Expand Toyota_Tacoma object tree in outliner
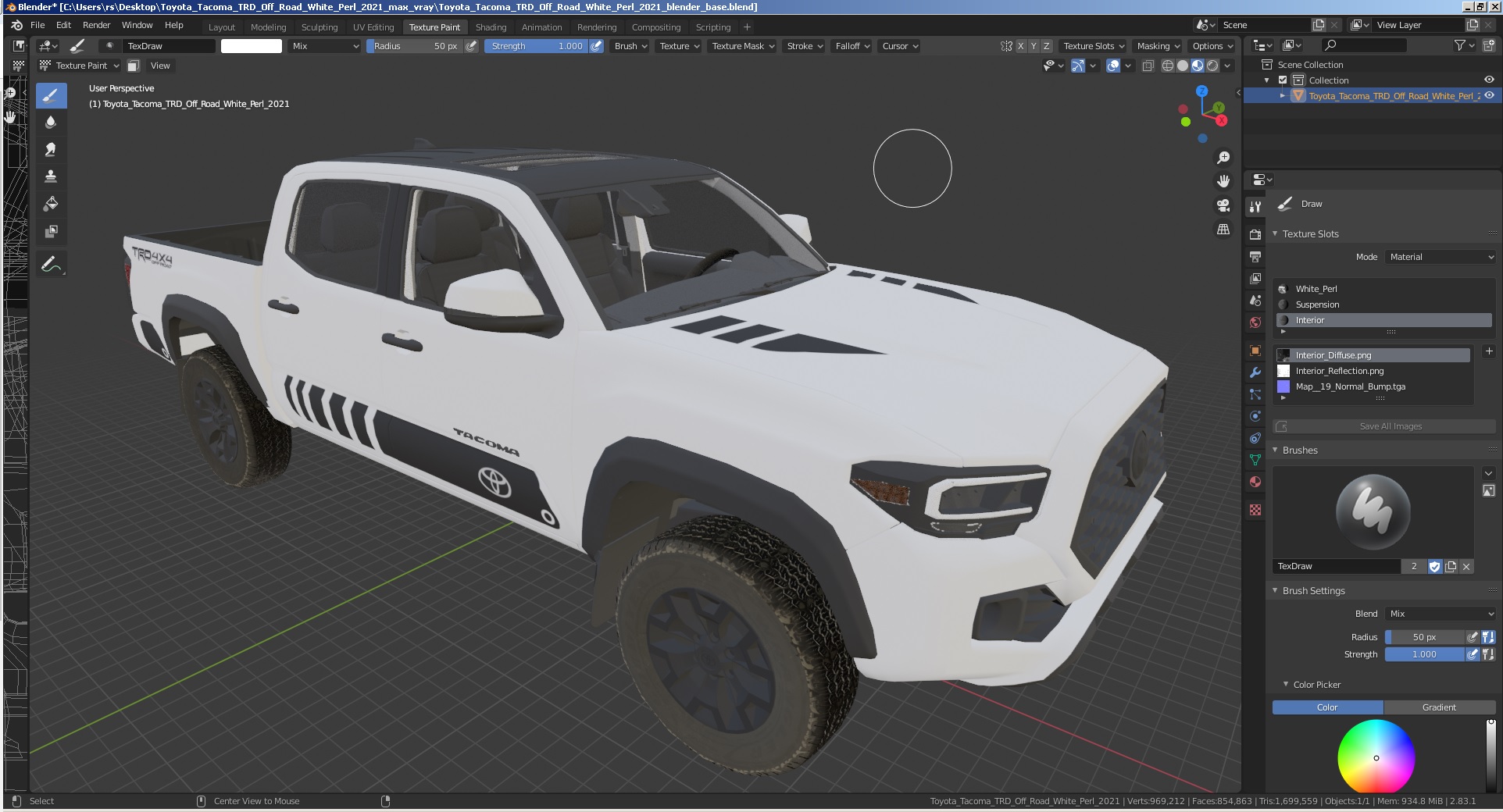1503x812 pixels. [1282, 95]
